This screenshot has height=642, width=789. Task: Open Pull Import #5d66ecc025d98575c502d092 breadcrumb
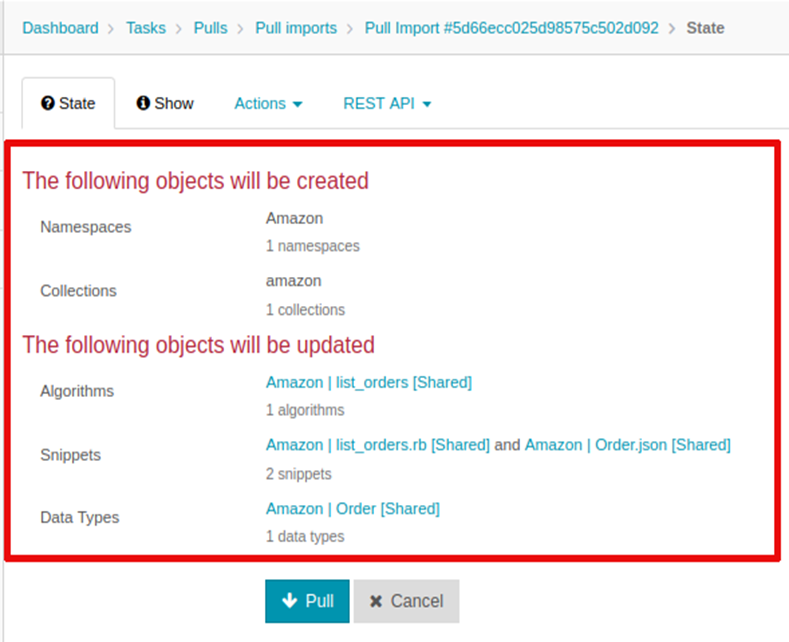(511, 28)
